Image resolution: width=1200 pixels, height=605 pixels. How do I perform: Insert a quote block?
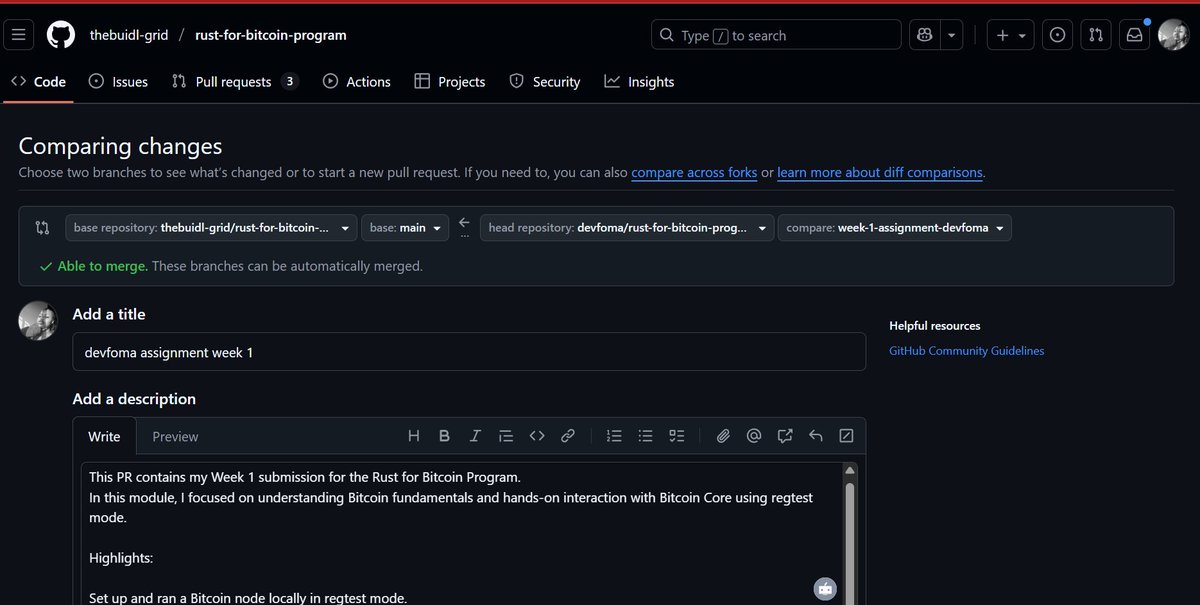point(506,436)
